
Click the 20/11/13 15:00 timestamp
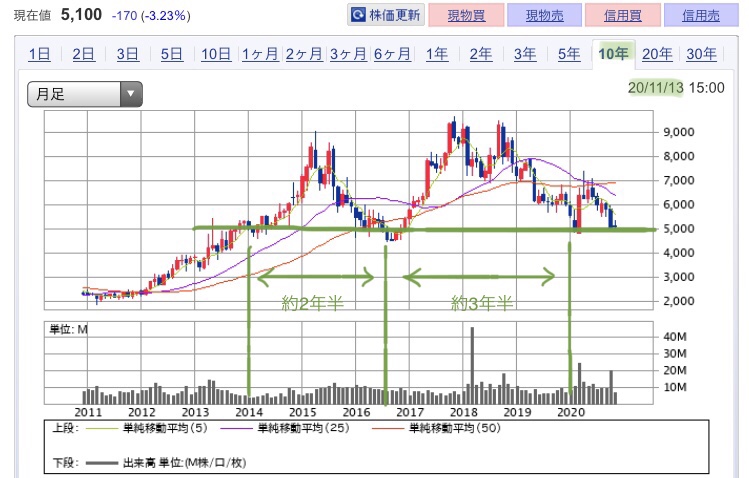676,88
